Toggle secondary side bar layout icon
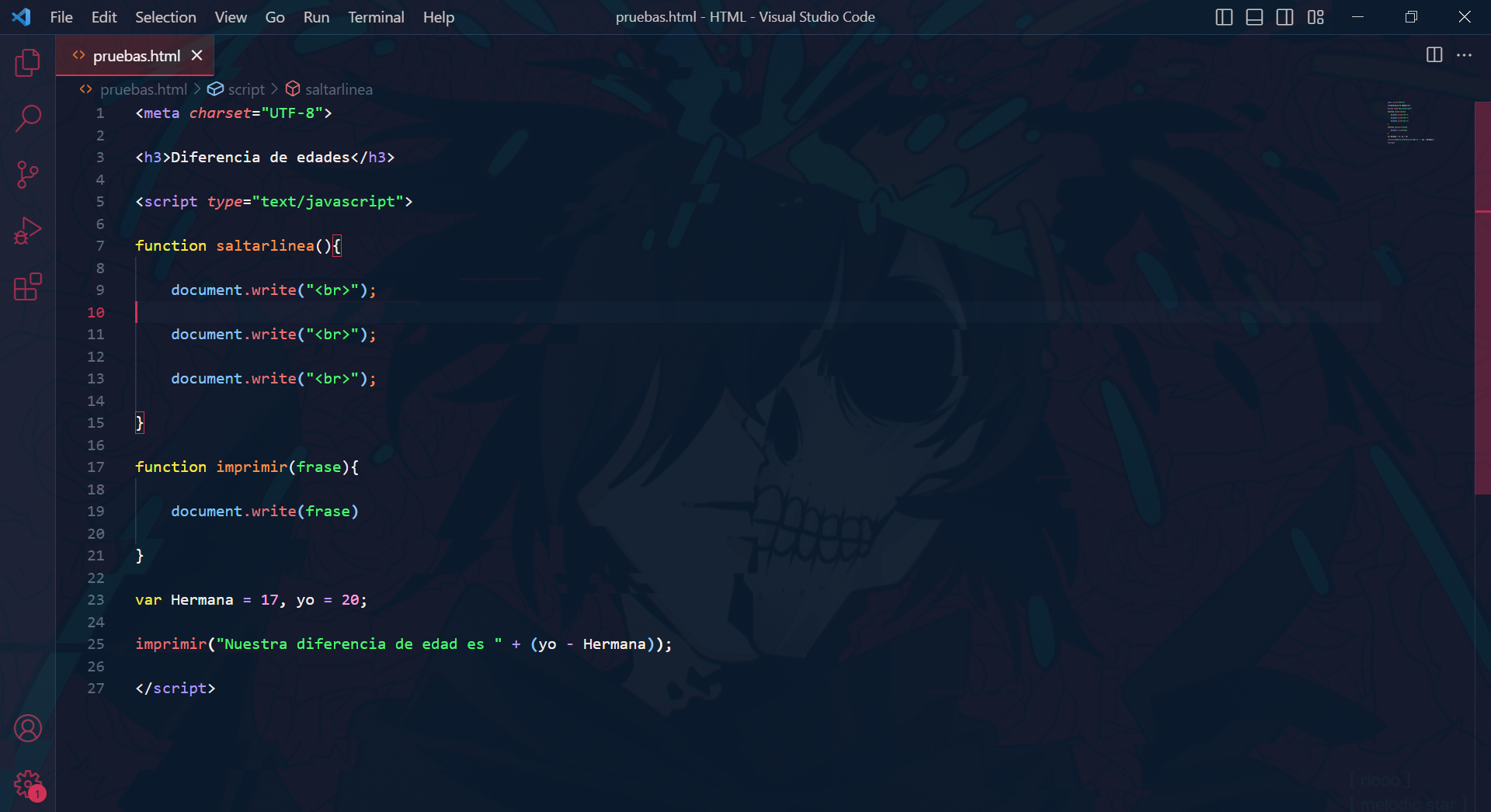 pyautogui.click(x=1285, y=17)
